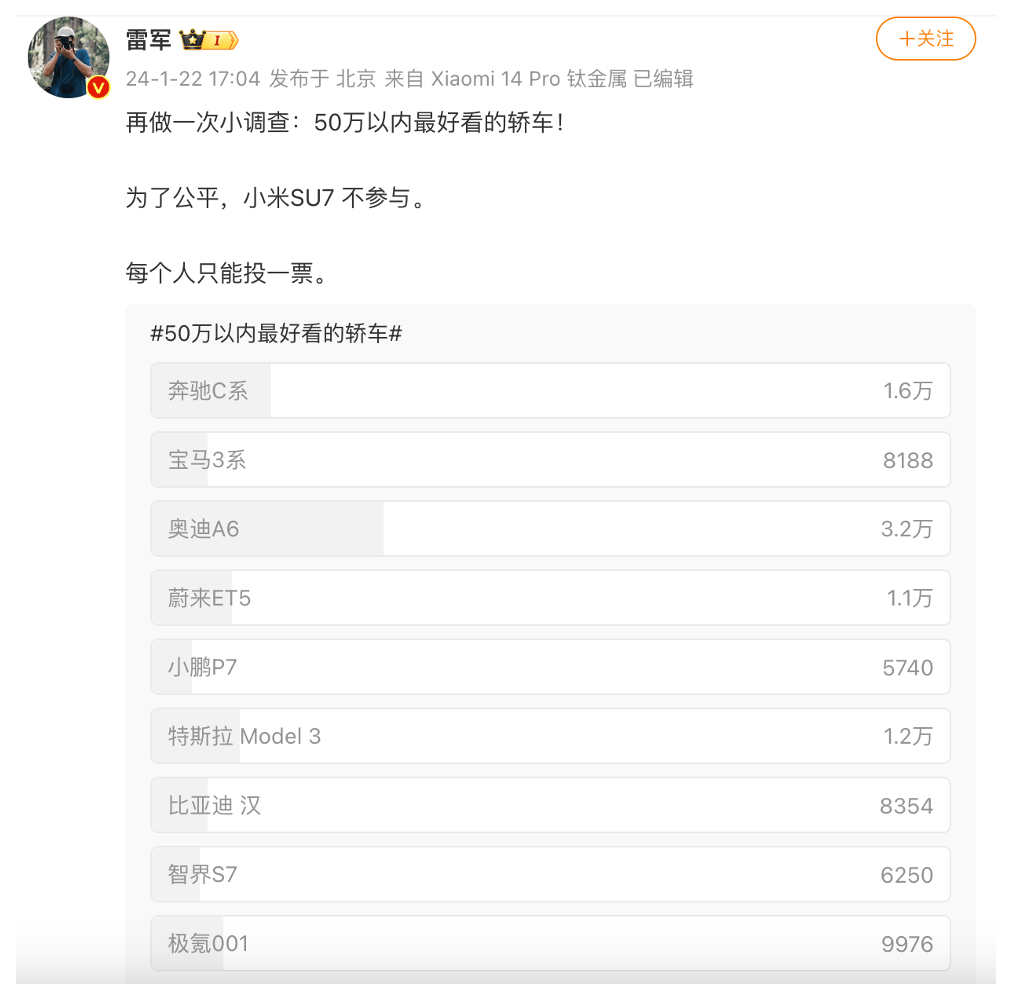Image resolution: width=1014 pixels, height=996 pixels.
Task: Choose 蔚来ET5 in the poll
Action: tap(550, 598)
